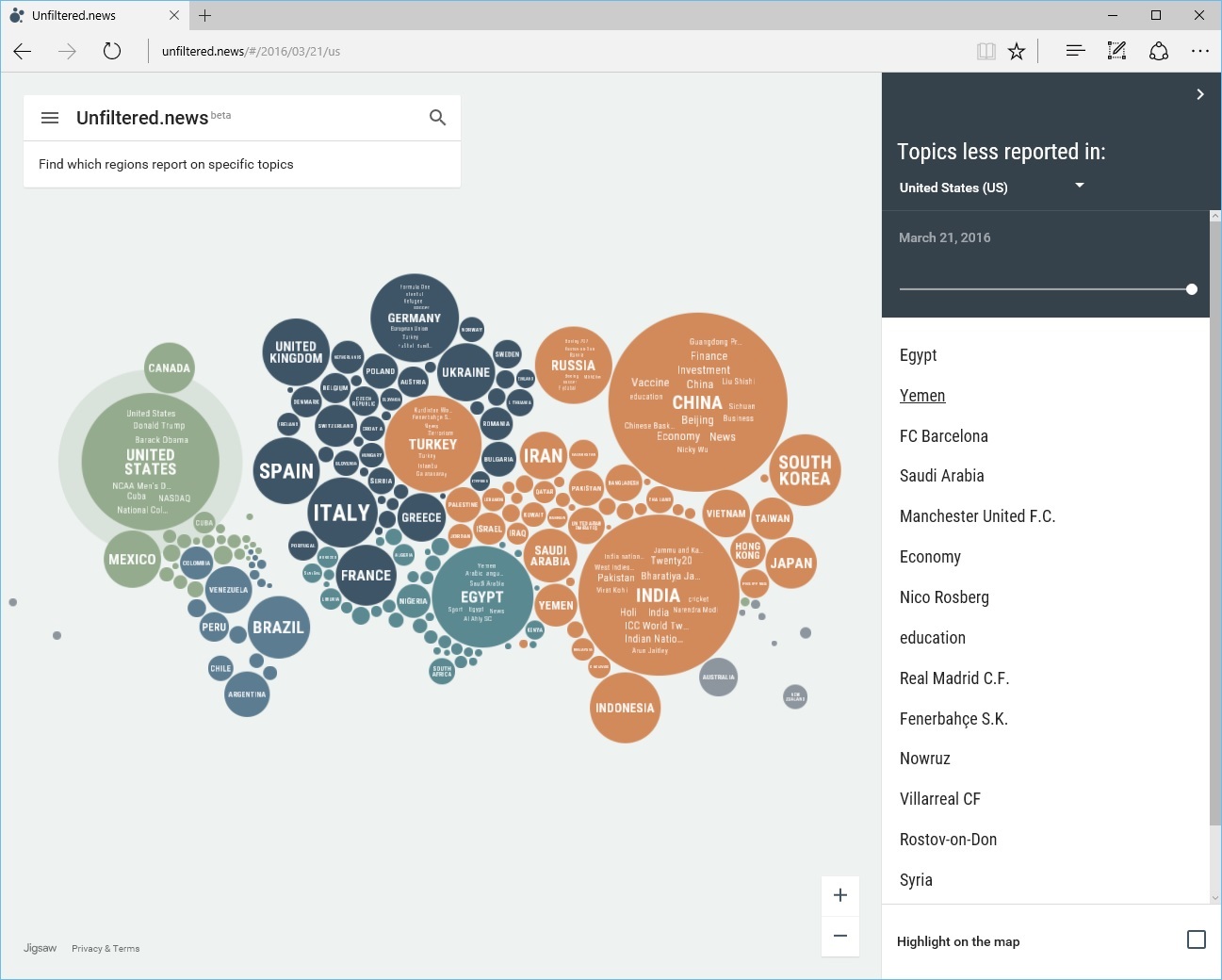Screen dimensions: 1222x980
Task: Open Reading view book icon
Action: 986,51
